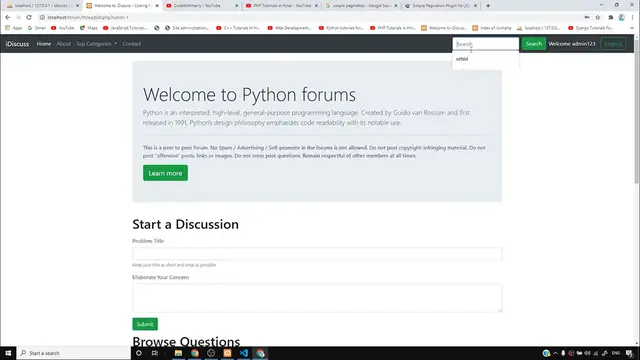Open the JavaScript Tutorials bookmark
Viewport: 640px width, 360px height.
[125, 28]
